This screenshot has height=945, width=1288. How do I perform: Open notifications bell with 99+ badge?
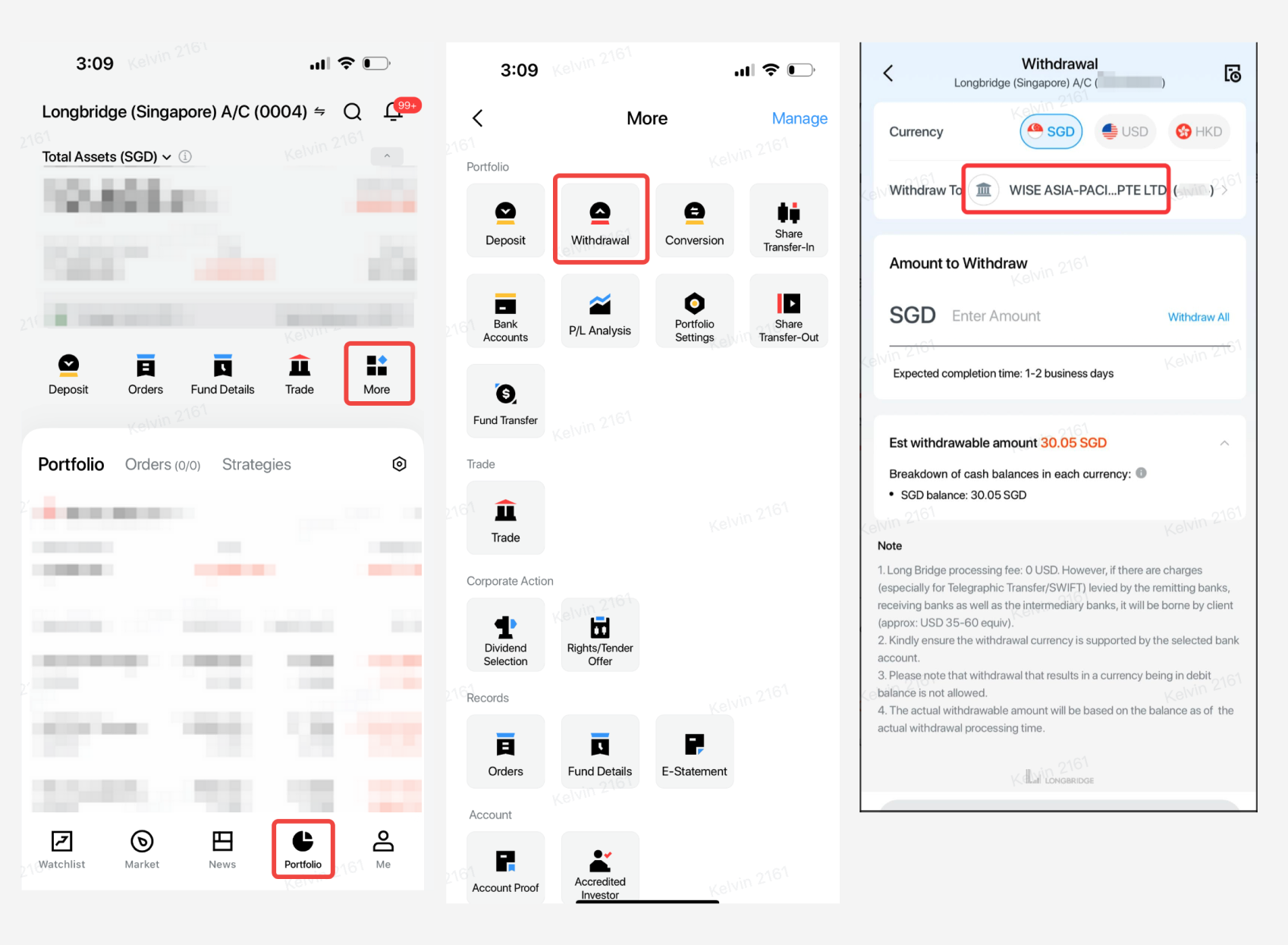[394, 111]
